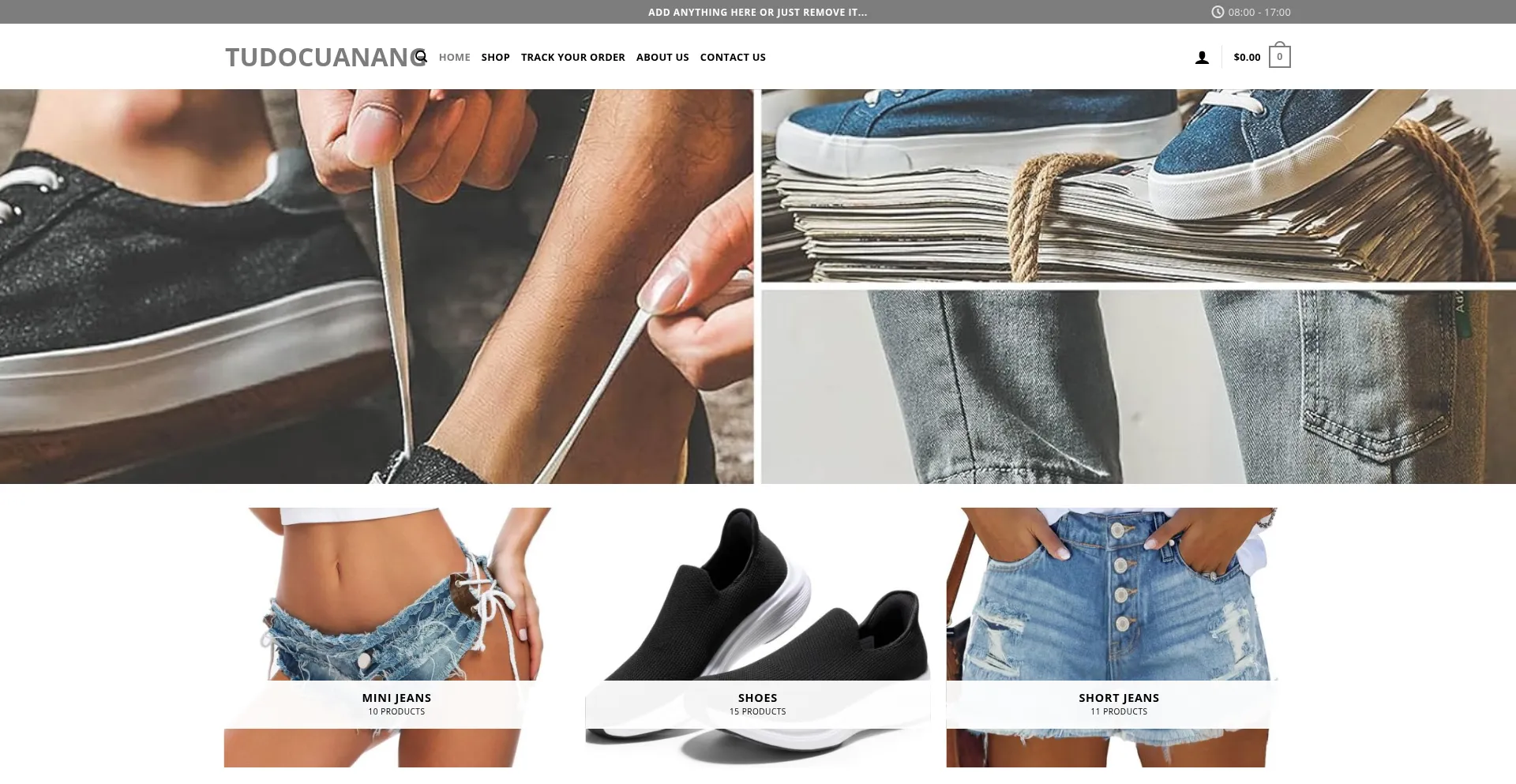The image size is (1516, 784).
Task: Click the search magnifier icon
Action: point(421,57)
